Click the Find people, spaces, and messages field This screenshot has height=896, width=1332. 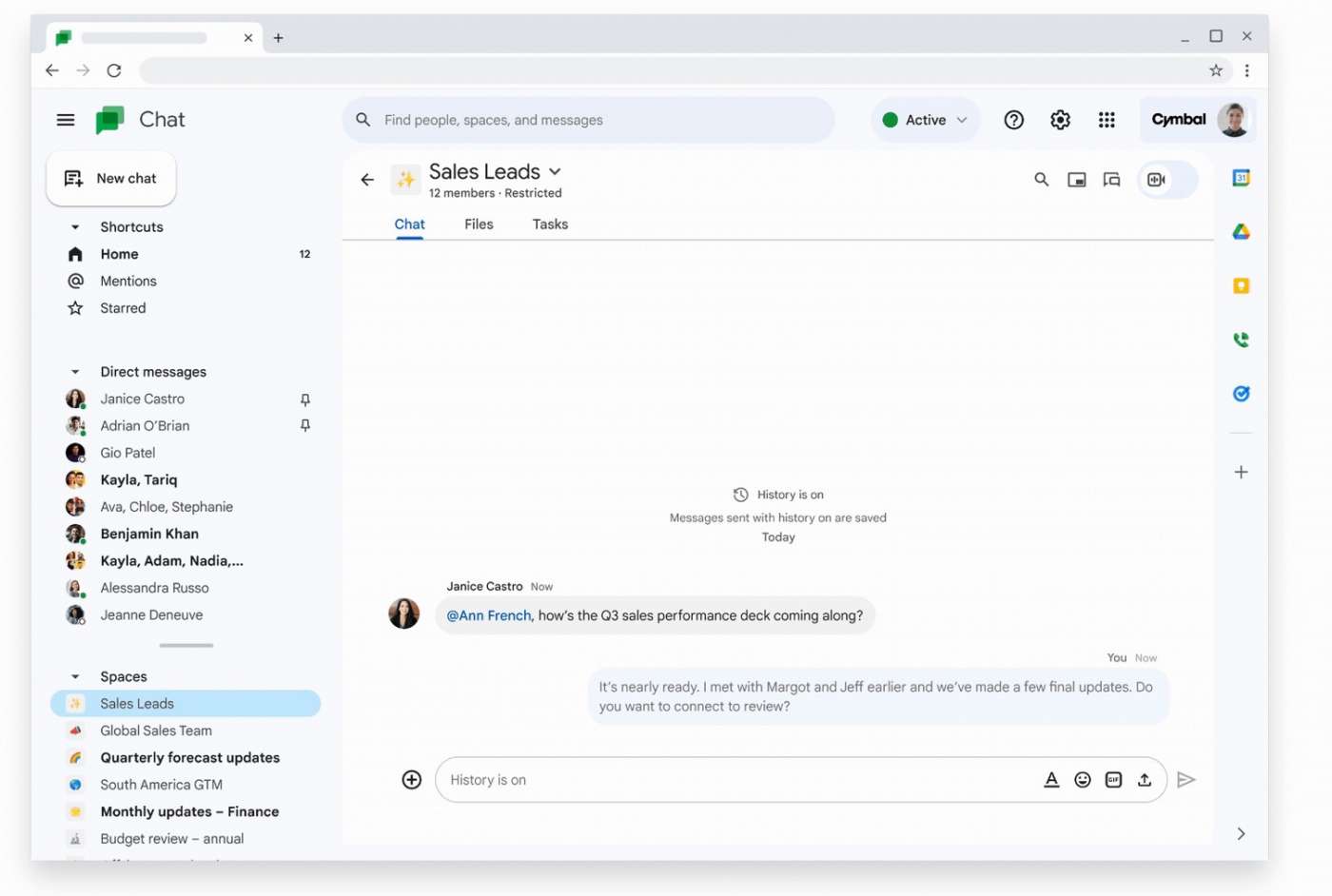point(589,120)
